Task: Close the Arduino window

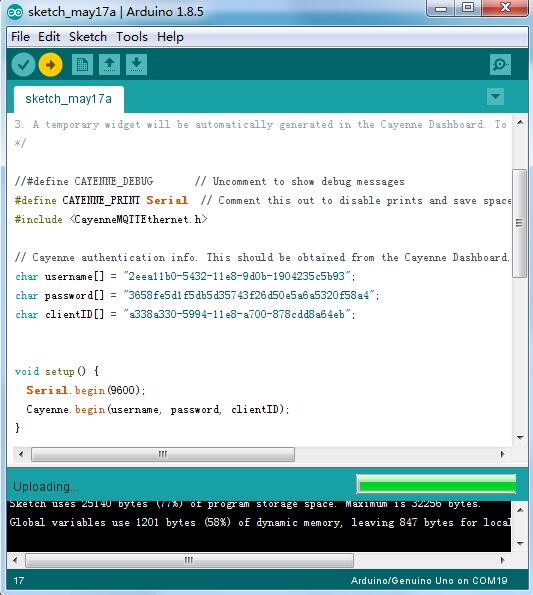Action: [x=505, y=8]
